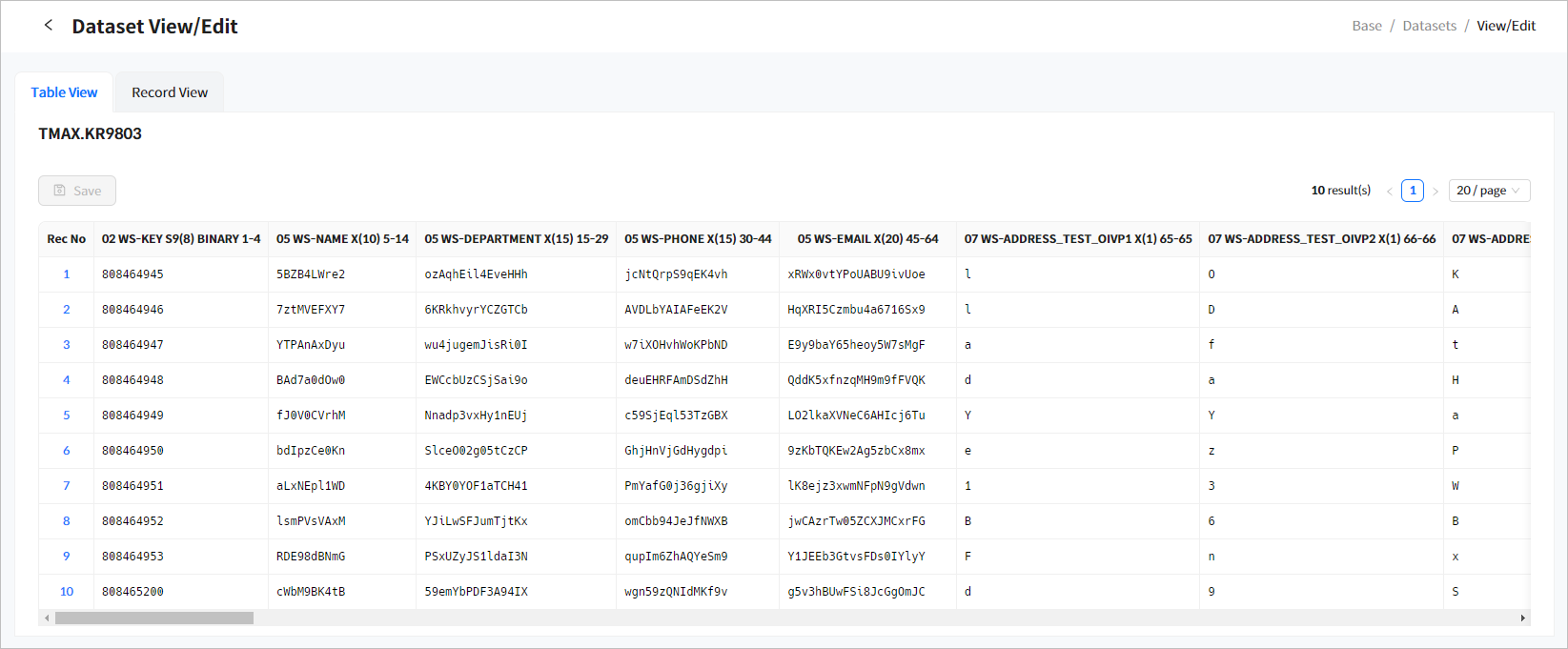Go to next page arrow in pagination

1436,191
